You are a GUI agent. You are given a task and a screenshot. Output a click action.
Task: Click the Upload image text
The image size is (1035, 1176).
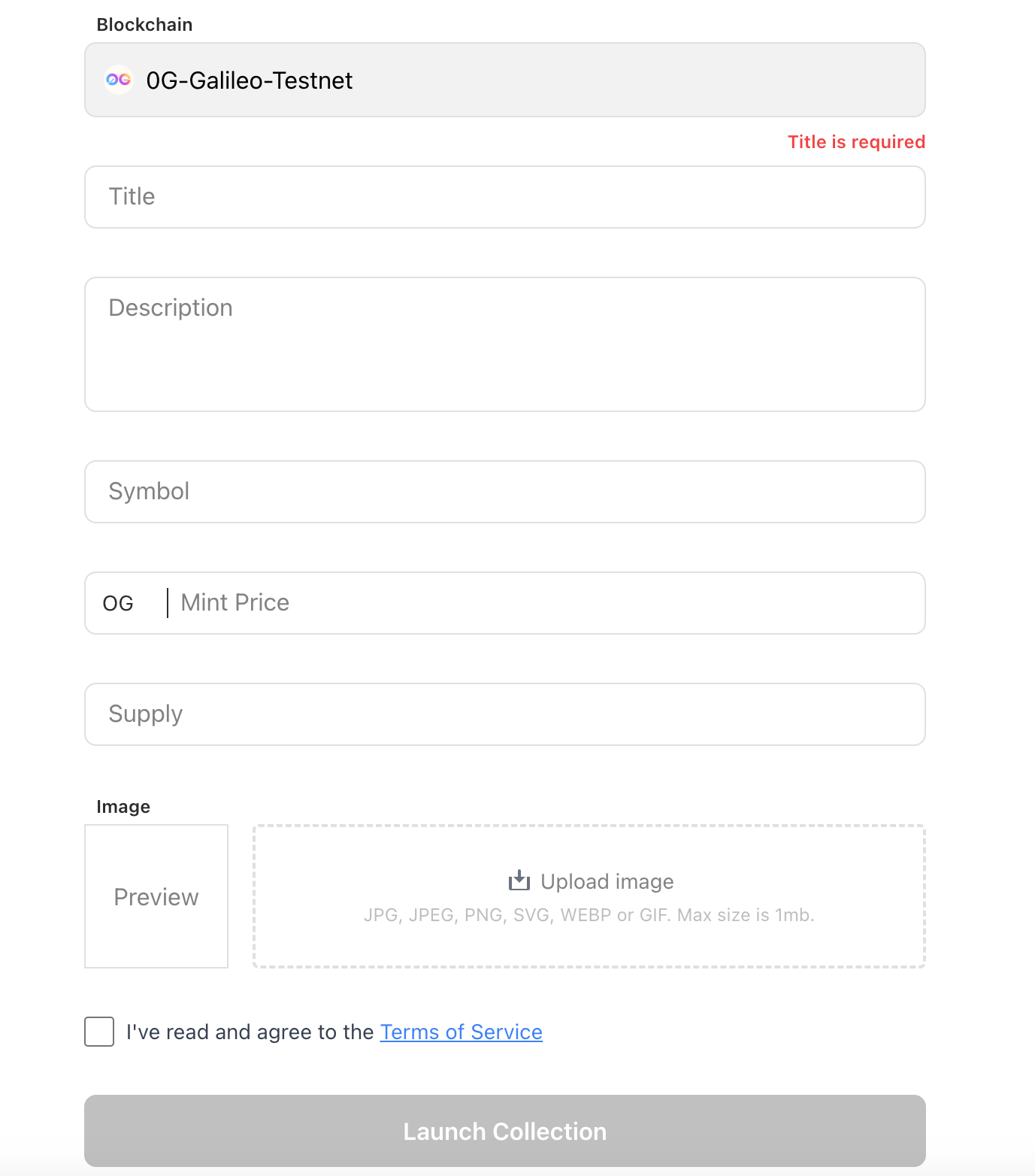[x=607, y=881]
